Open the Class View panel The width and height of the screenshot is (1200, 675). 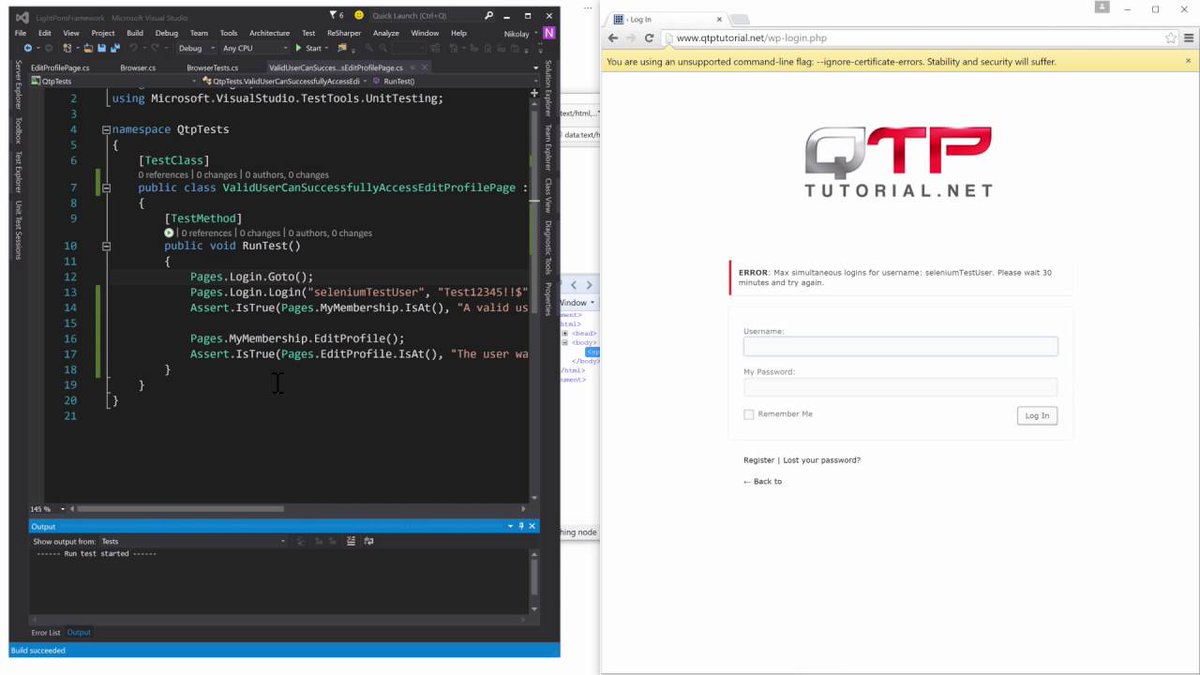click(545, 200)
